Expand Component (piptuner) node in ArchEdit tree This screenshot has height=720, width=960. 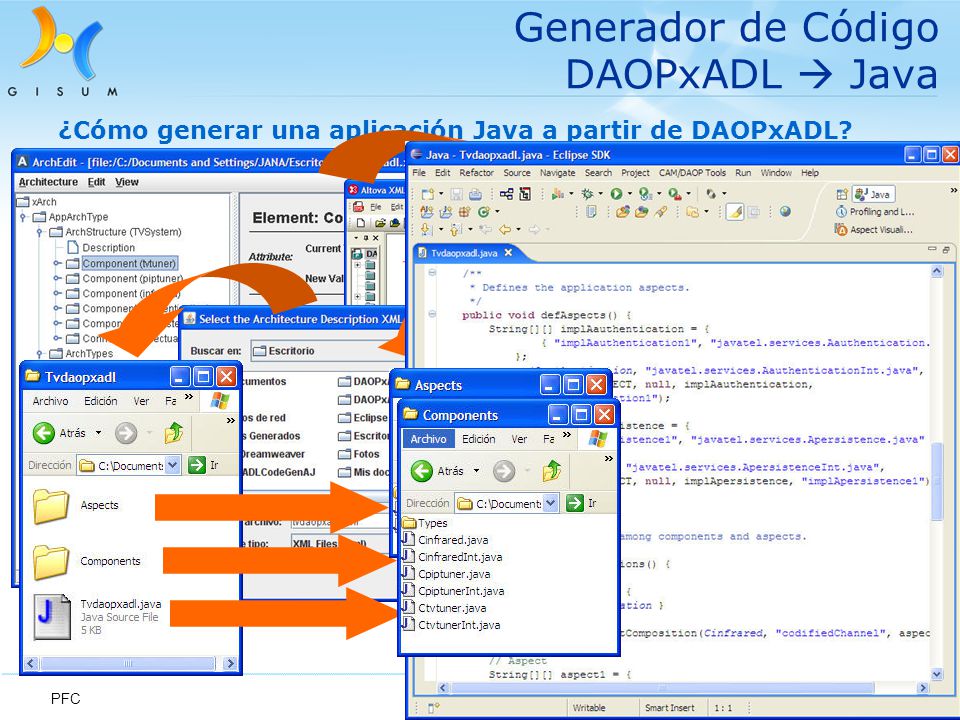pos(57,279)
